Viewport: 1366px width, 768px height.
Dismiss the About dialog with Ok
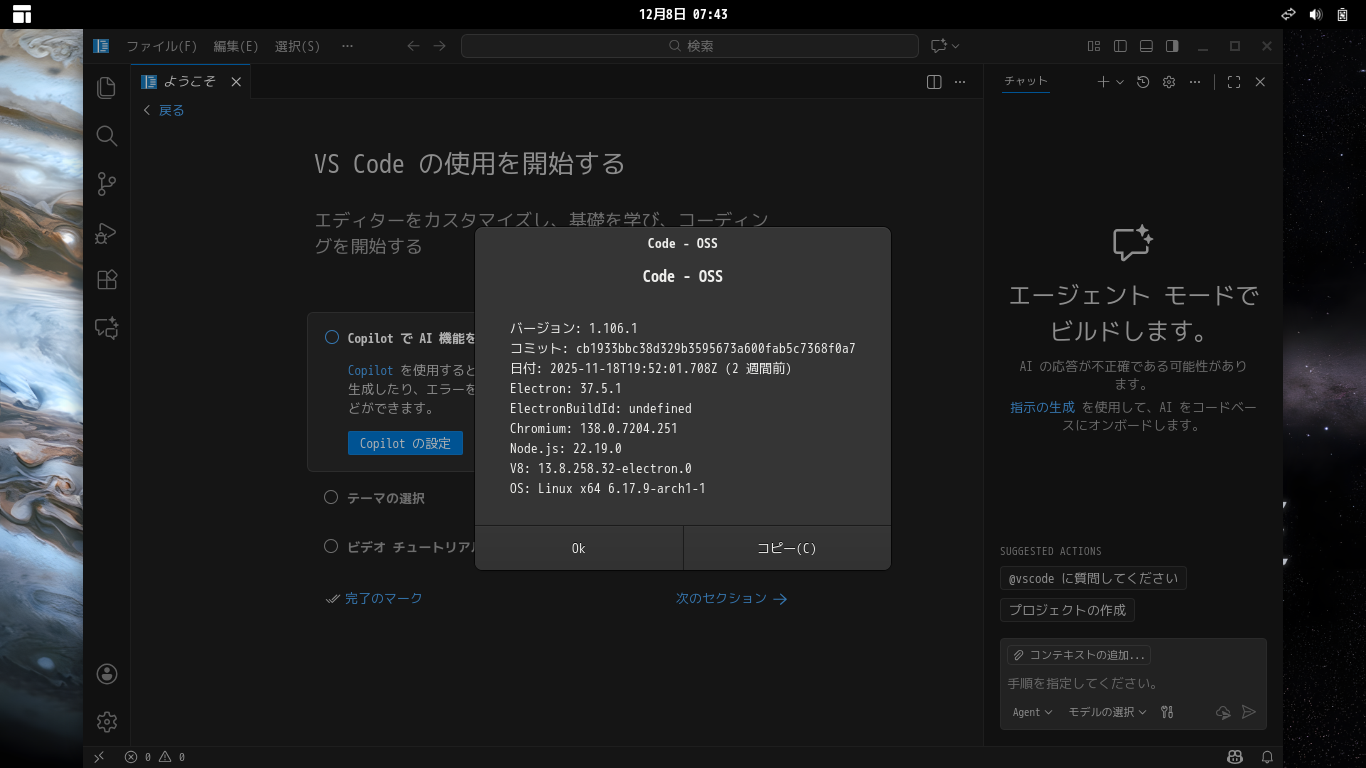pyautogui.click(x=579, y=548)
